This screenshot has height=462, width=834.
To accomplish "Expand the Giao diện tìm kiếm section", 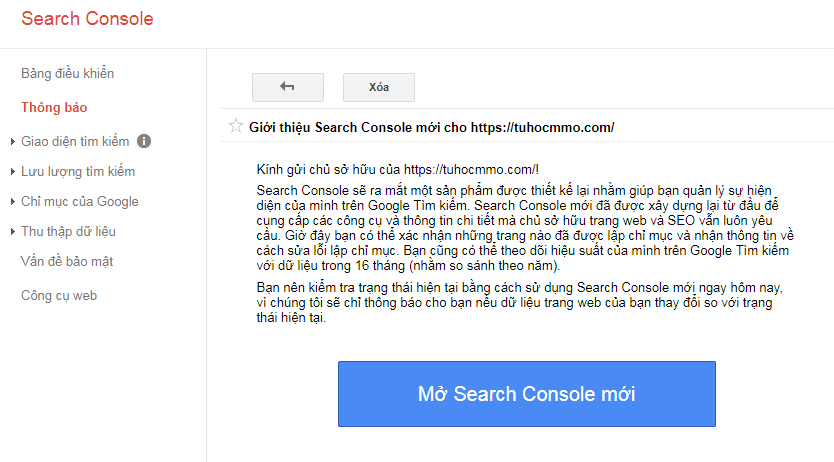I will click(12, 141).
